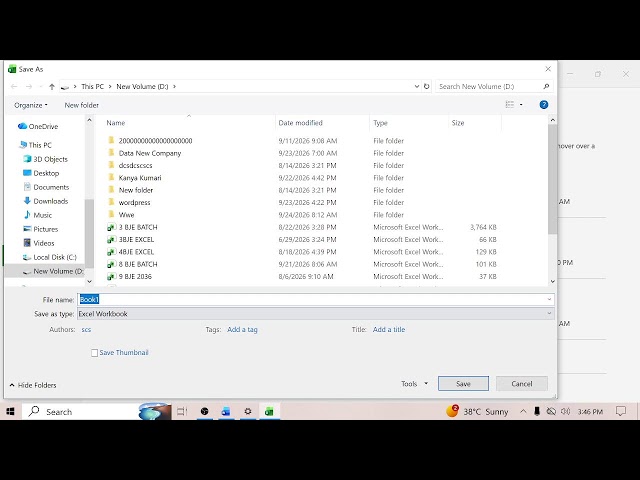Sort by Type column header

coord(380,123)
